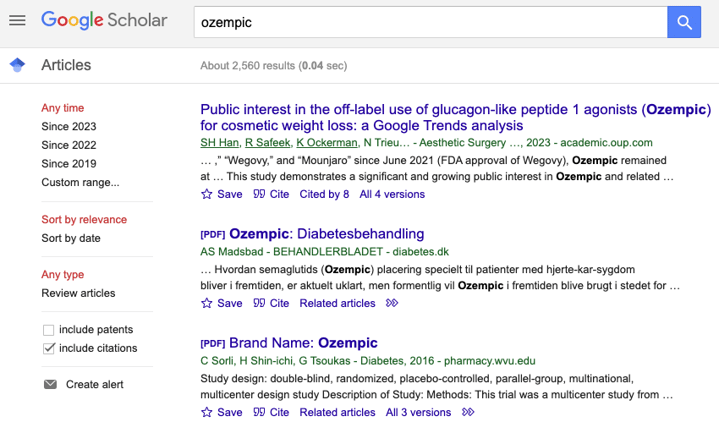View All 4 versions of first result

(392, 194)
